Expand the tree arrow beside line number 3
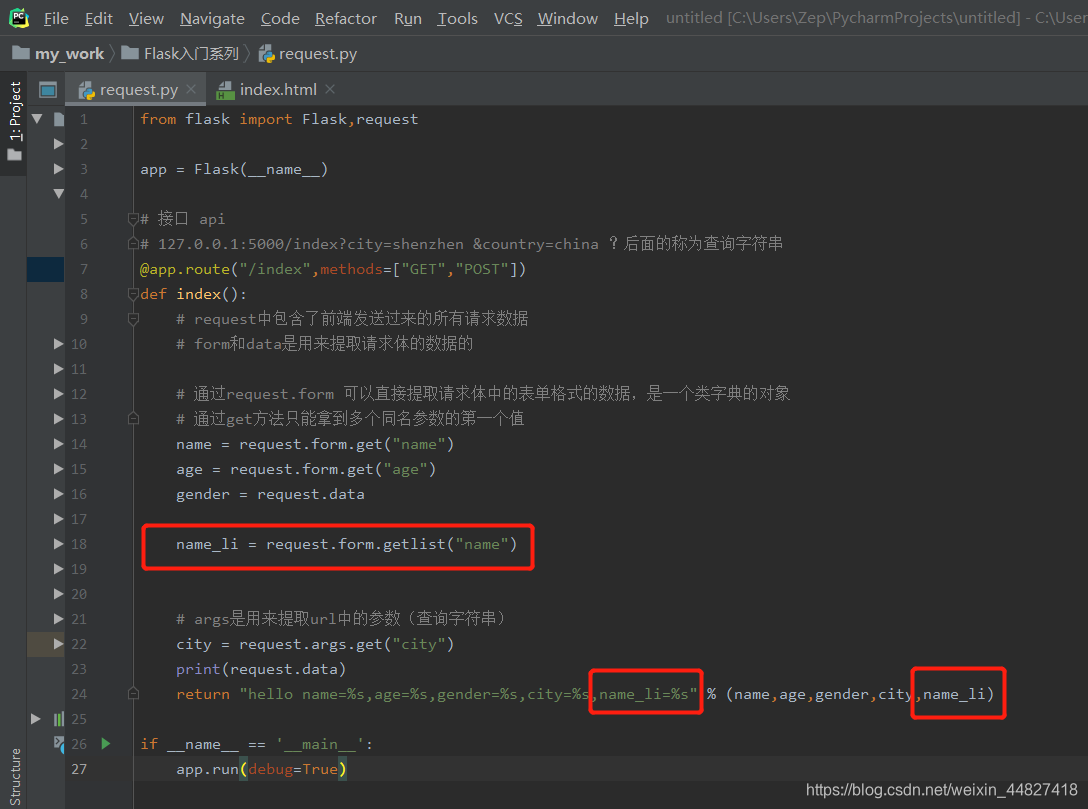The width and height of the screenshot is (1088, 809). pyautogui.click(x=59, y=169)
